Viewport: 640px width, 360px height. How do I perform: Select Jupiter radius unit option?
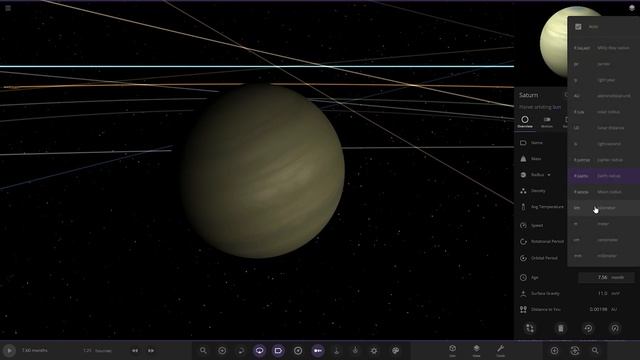pyautogui.click(x=604, y=160)
